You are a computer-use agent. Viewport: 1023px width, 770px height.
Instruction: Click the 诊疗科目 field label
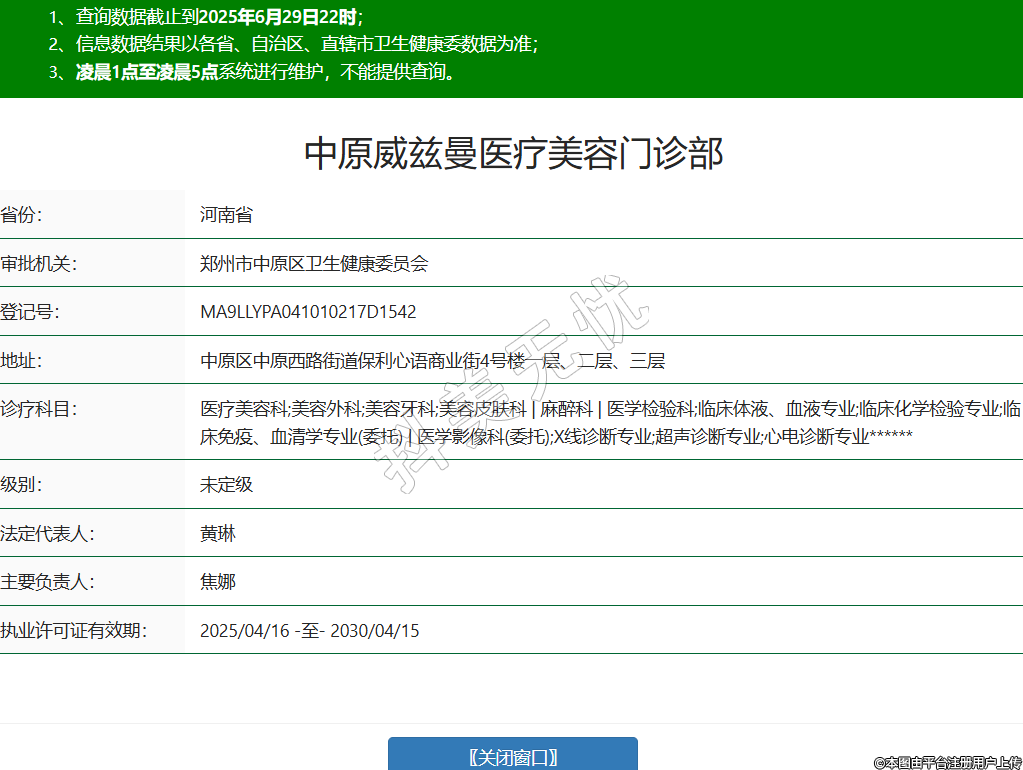coord(39,409)
